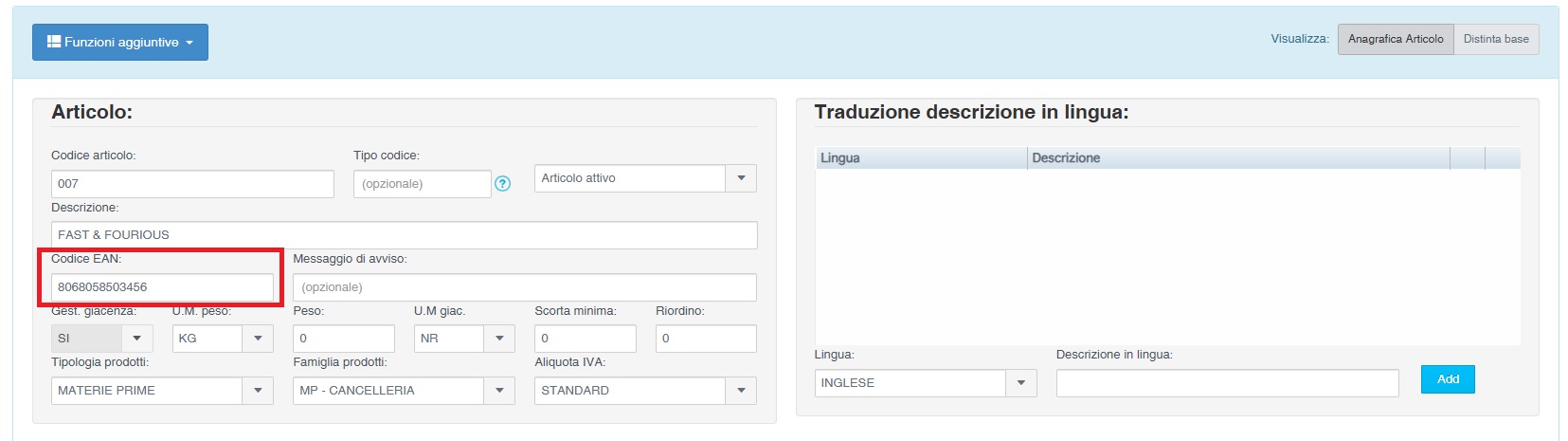Click the Tipo codice optional field
Screen dimensions: 1568x441
tap(422, 184)
